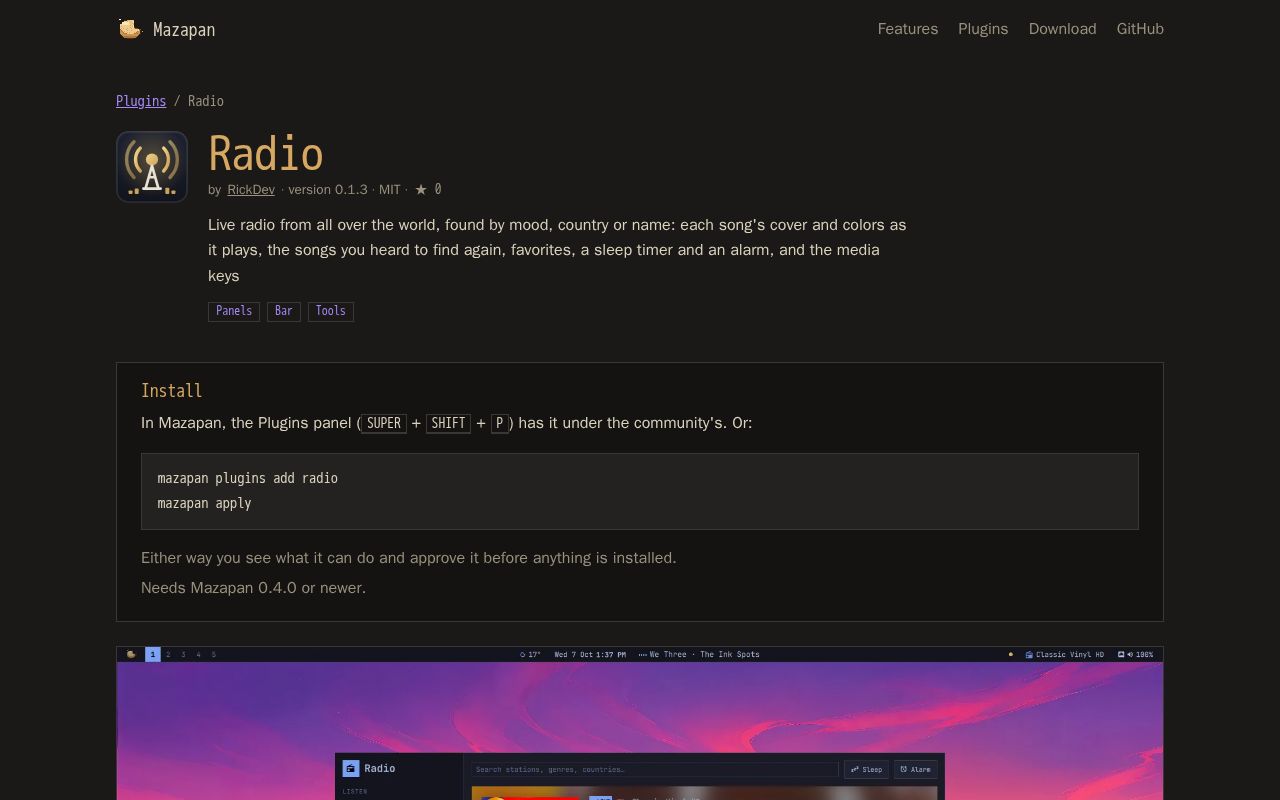Select the Bar tag
The height and width of the screenshot is (800, 1280).
click(284, 311)
